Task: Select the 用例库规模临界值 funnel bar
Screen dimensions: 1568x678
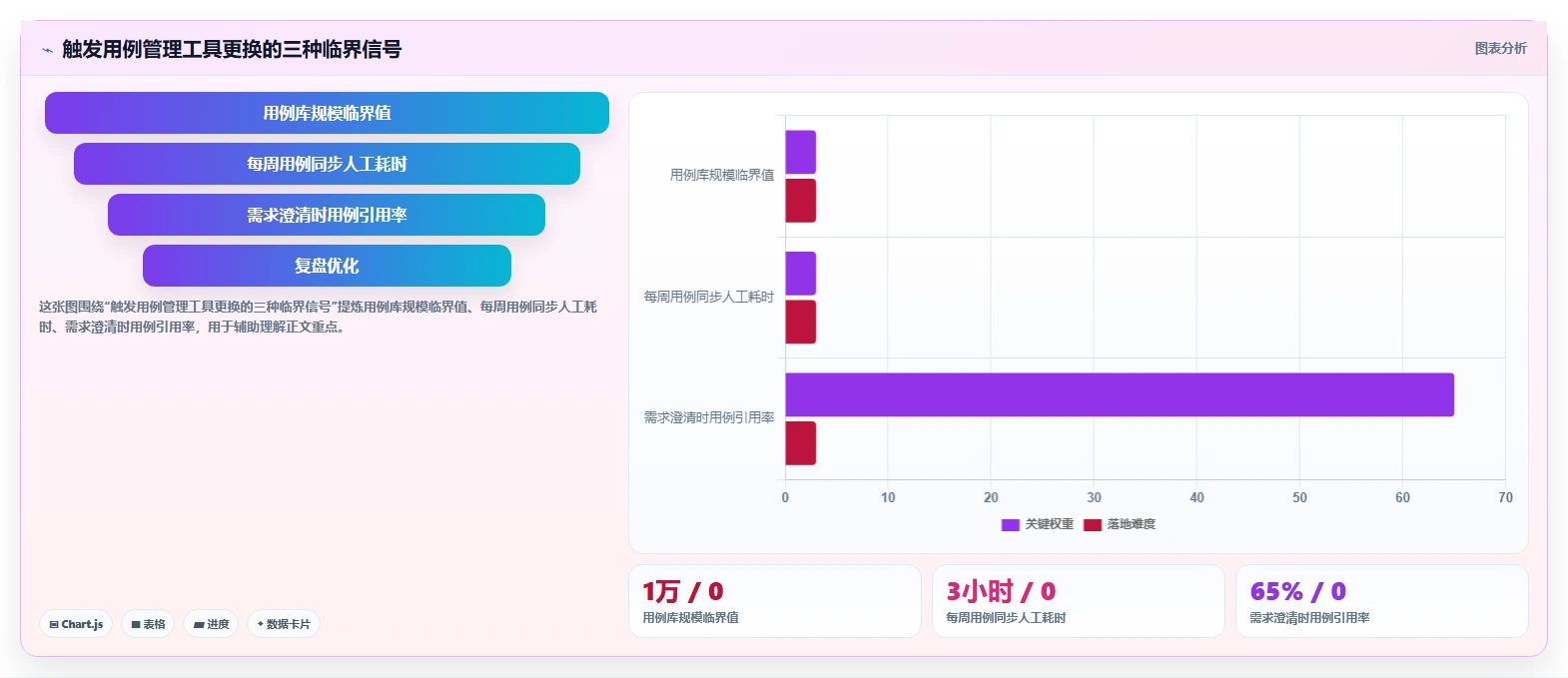Action: coord(327,113)
